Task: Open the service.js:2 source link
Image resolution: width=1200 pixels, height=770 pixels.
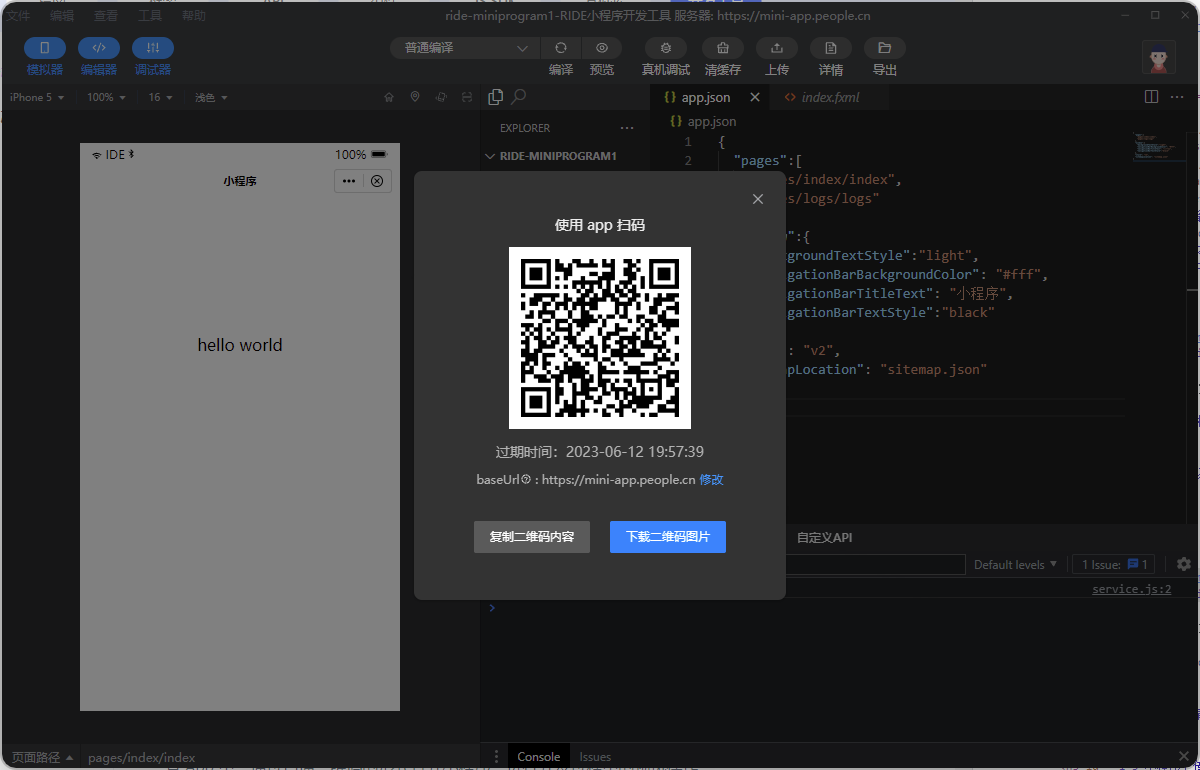Action: pos(1132,589)
